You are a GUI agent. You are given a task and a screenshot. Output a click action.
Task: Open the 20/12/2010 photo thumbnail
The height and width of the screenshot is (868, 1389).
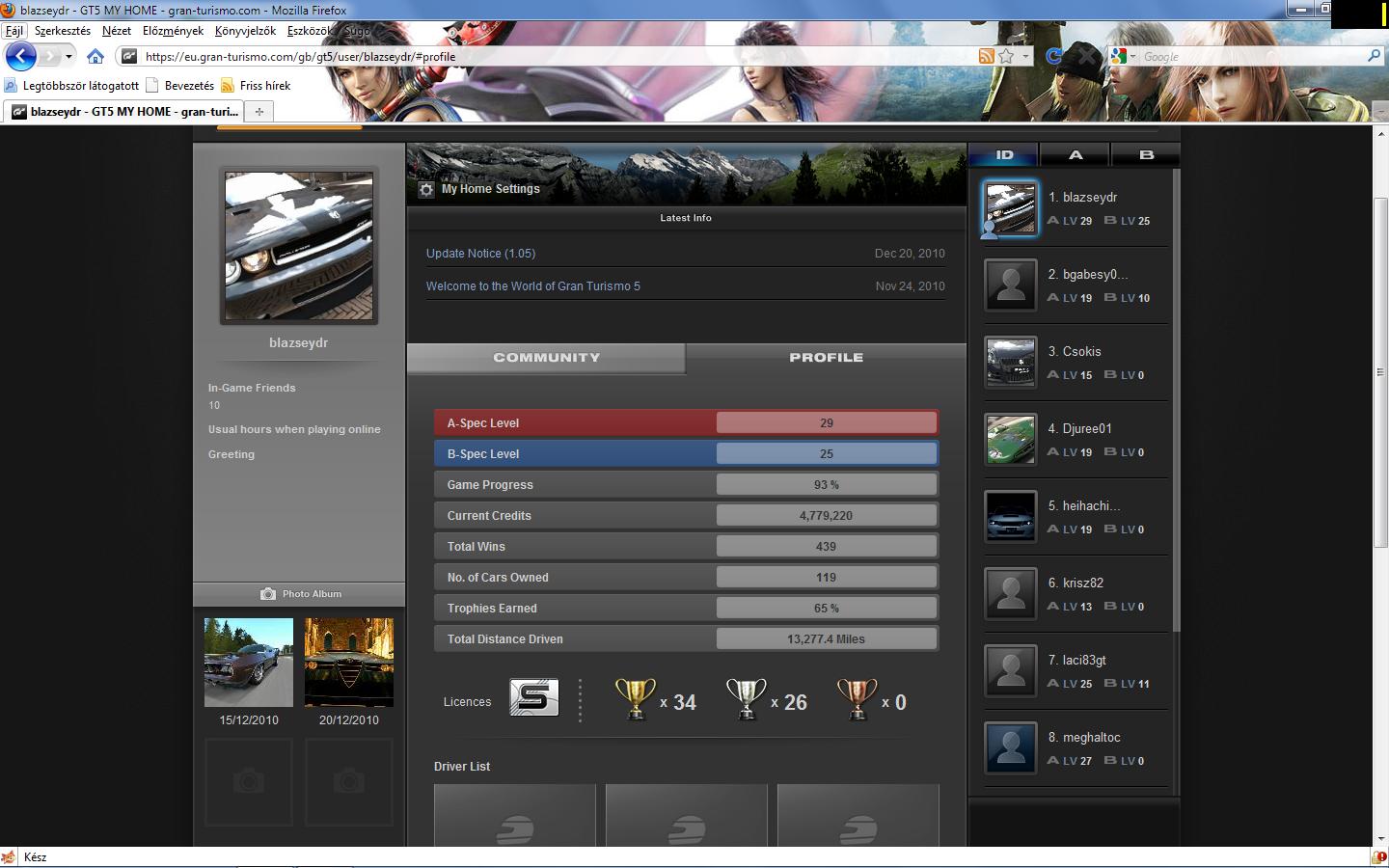click(349, 663)
